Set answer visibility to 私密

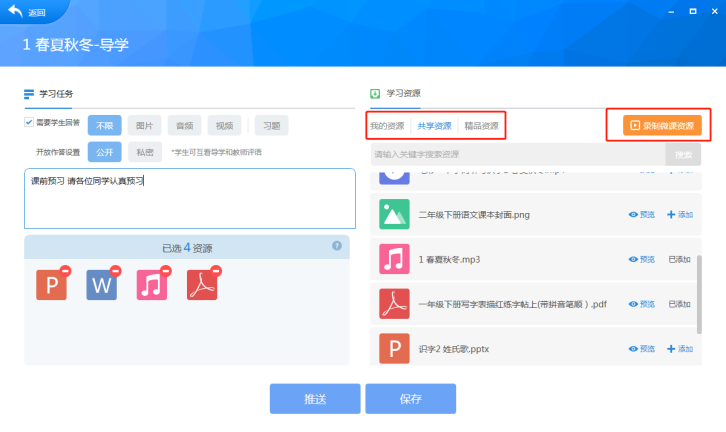(x=145, y=152)
